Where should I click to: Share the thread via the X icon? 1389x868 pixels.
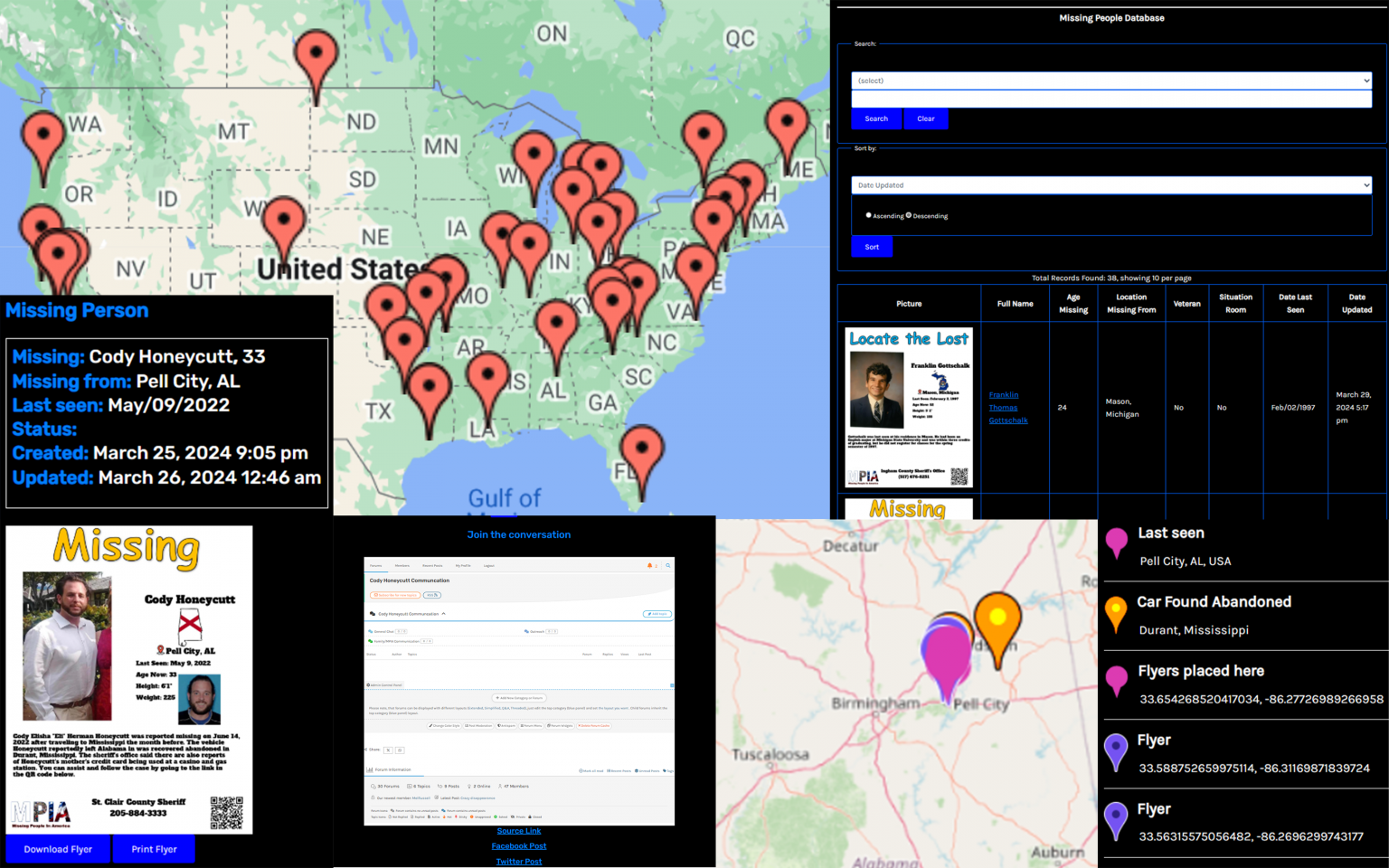[x=388, y=750]
